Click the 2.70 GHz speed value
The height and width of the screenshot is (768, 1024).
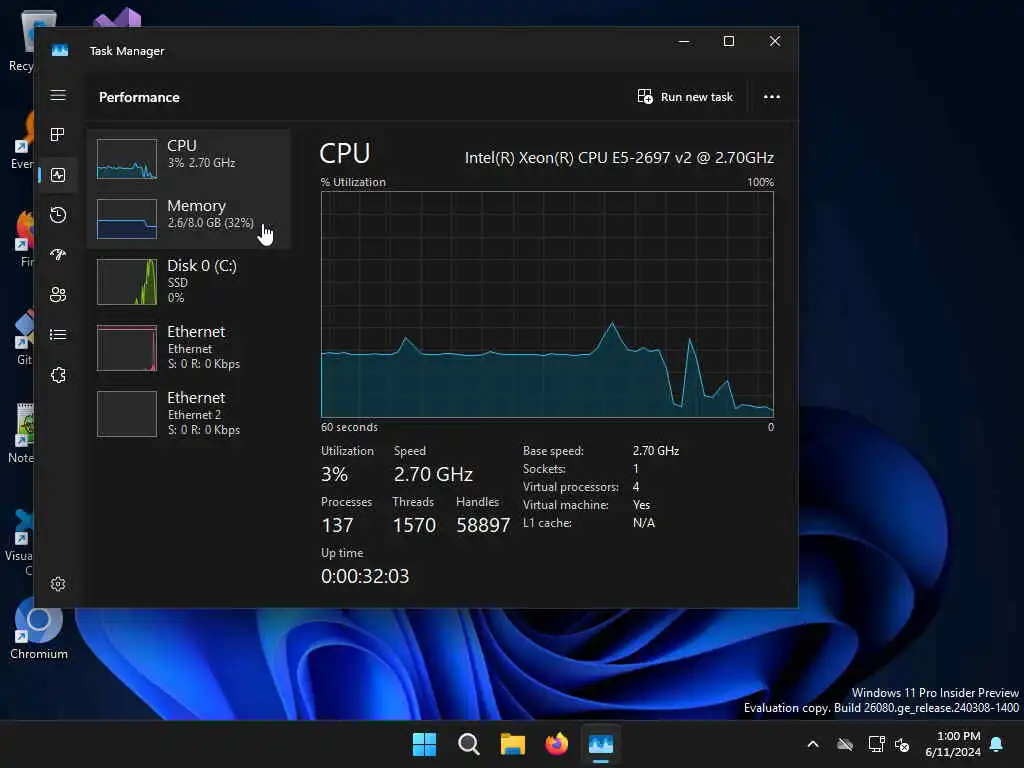(433, 474)
